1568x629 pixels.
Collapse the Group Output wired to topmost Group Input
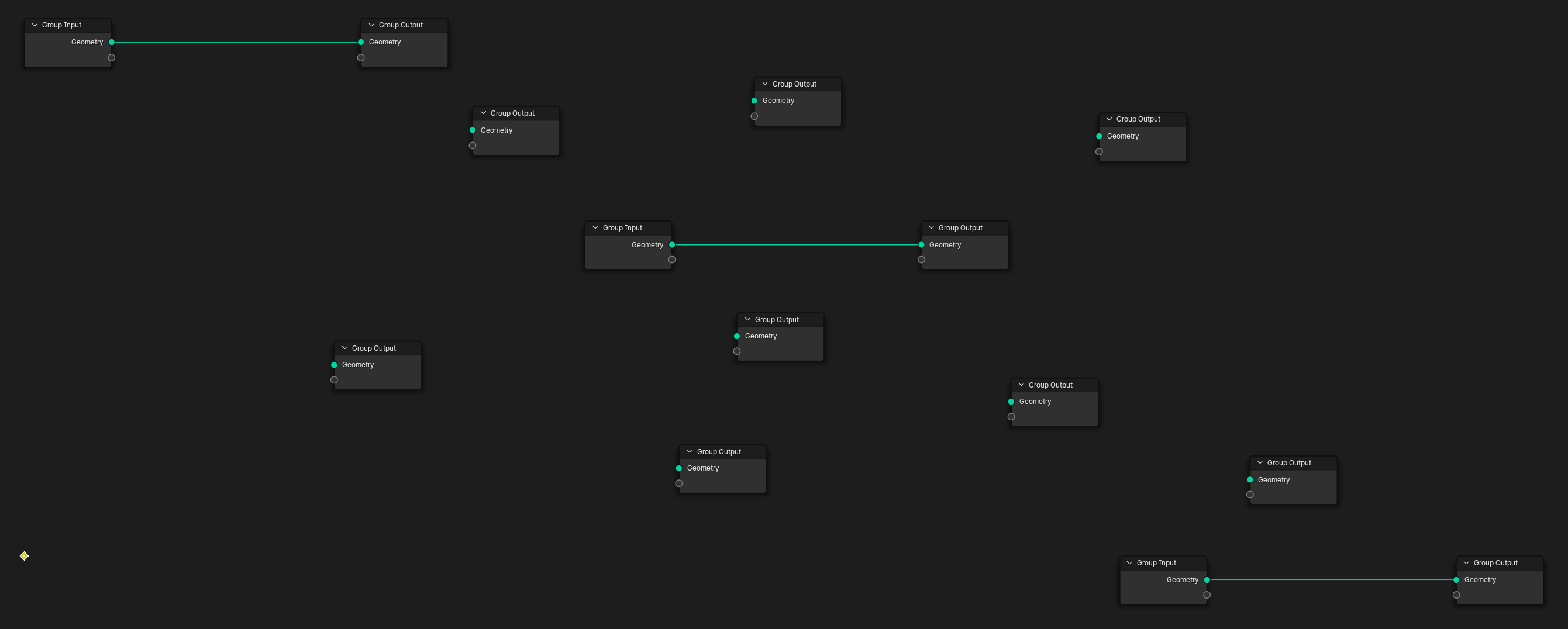(x=371, y=25)
